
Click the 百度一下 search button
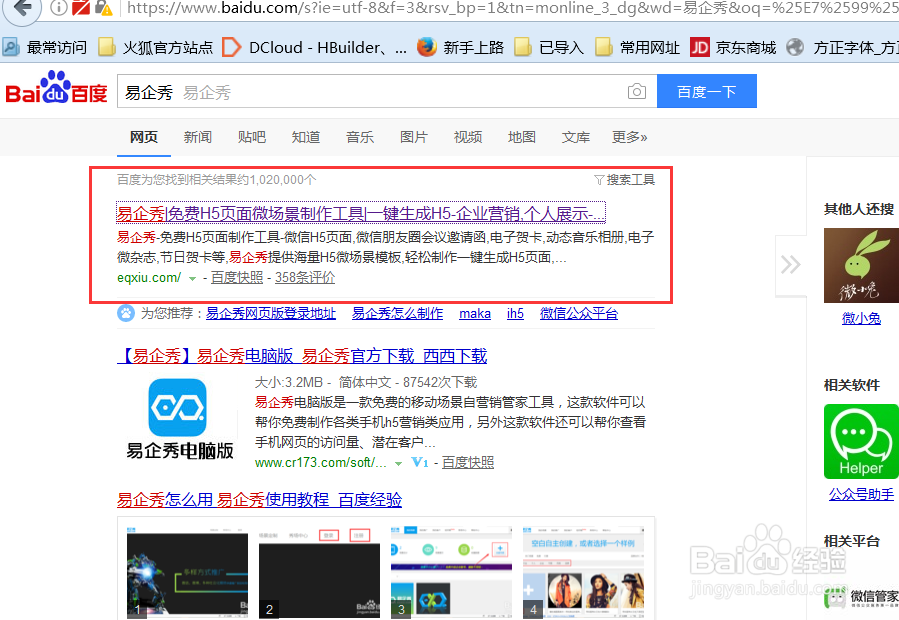[x=706, y=91]
